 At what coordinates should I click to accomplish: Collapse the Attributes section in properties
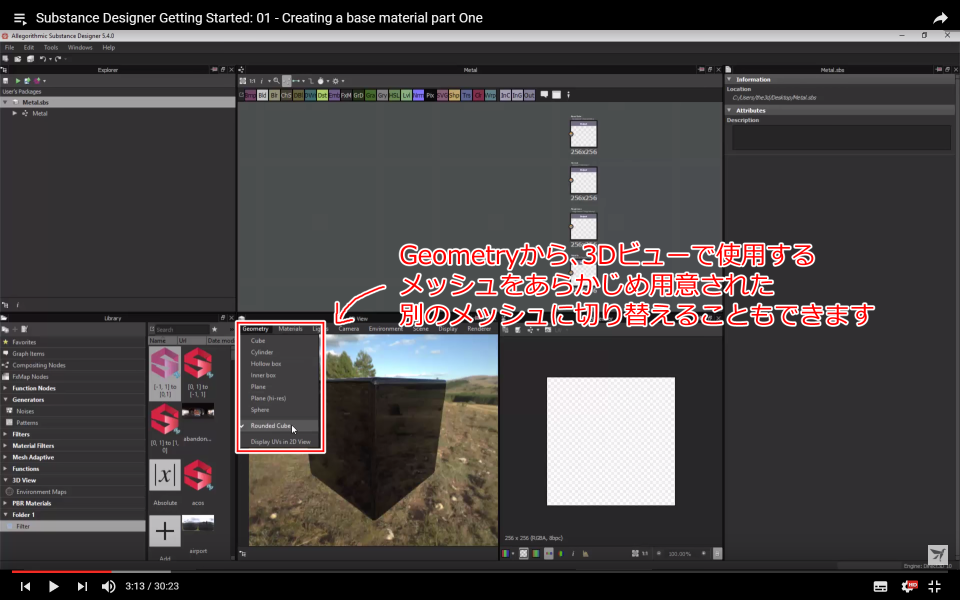pyautogui.click(x=729, y=110)
